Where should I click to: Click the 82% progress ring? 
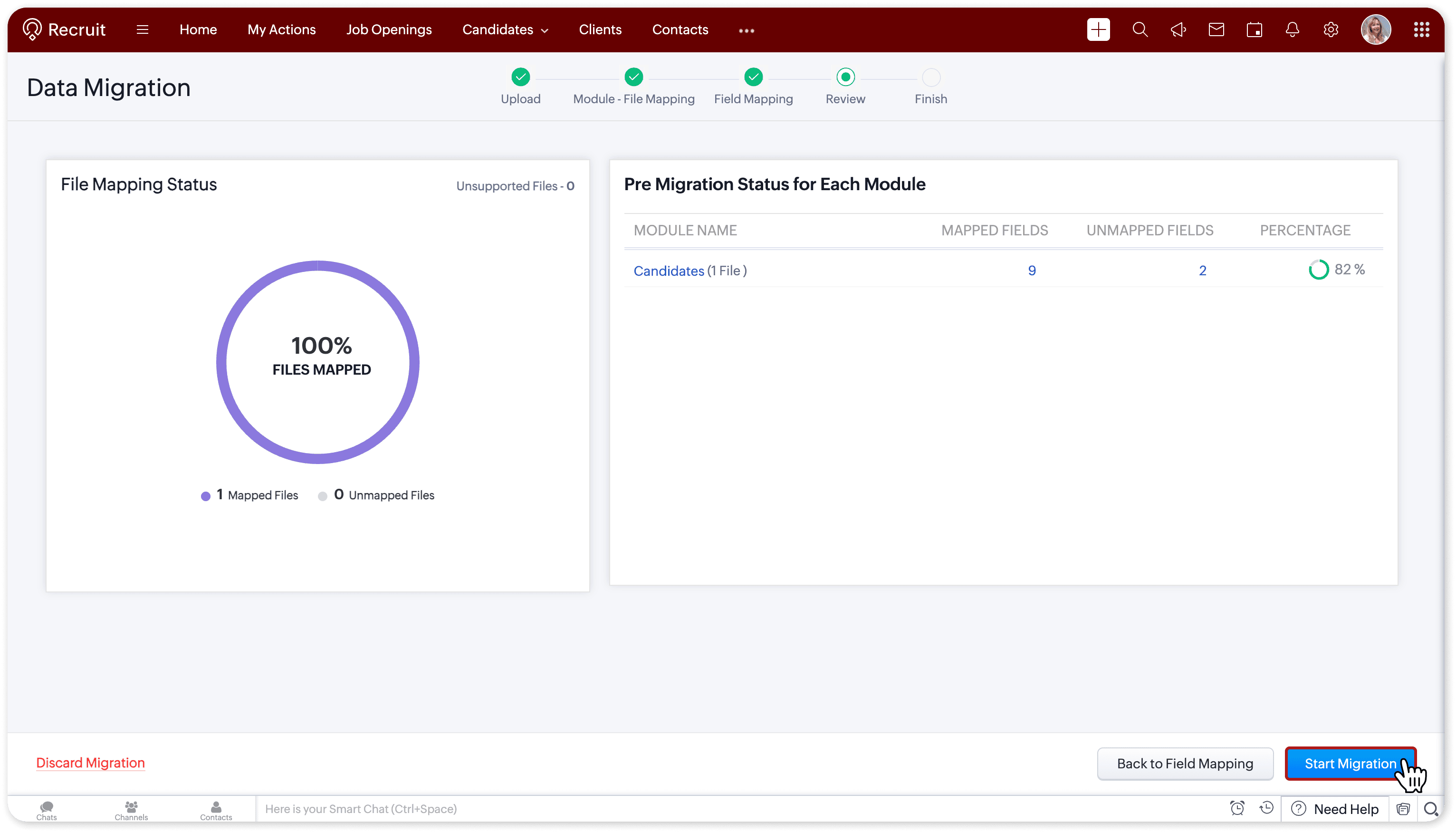(x=1319, y=270)
